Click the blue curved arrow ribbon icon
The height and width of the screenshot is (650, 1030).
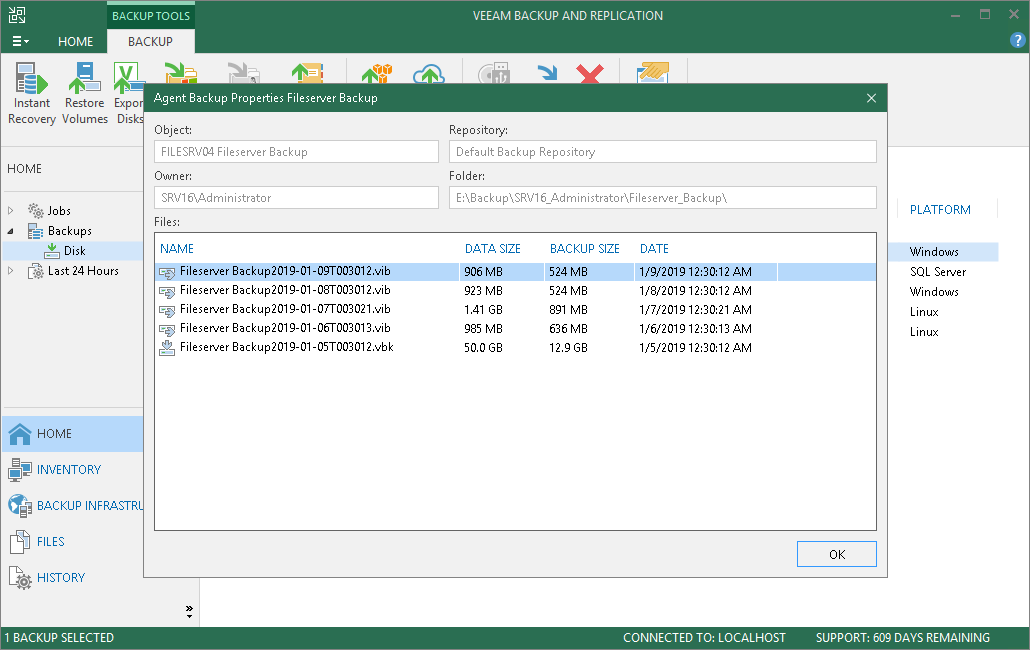coord(547,73)
